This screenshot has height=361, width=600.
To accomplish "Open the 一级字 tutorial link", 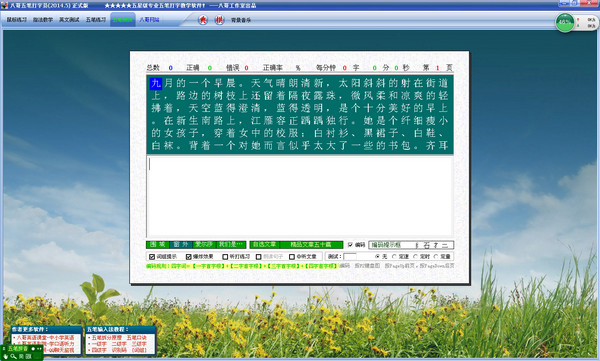I will pyautogui.click(x=99, y=344).
